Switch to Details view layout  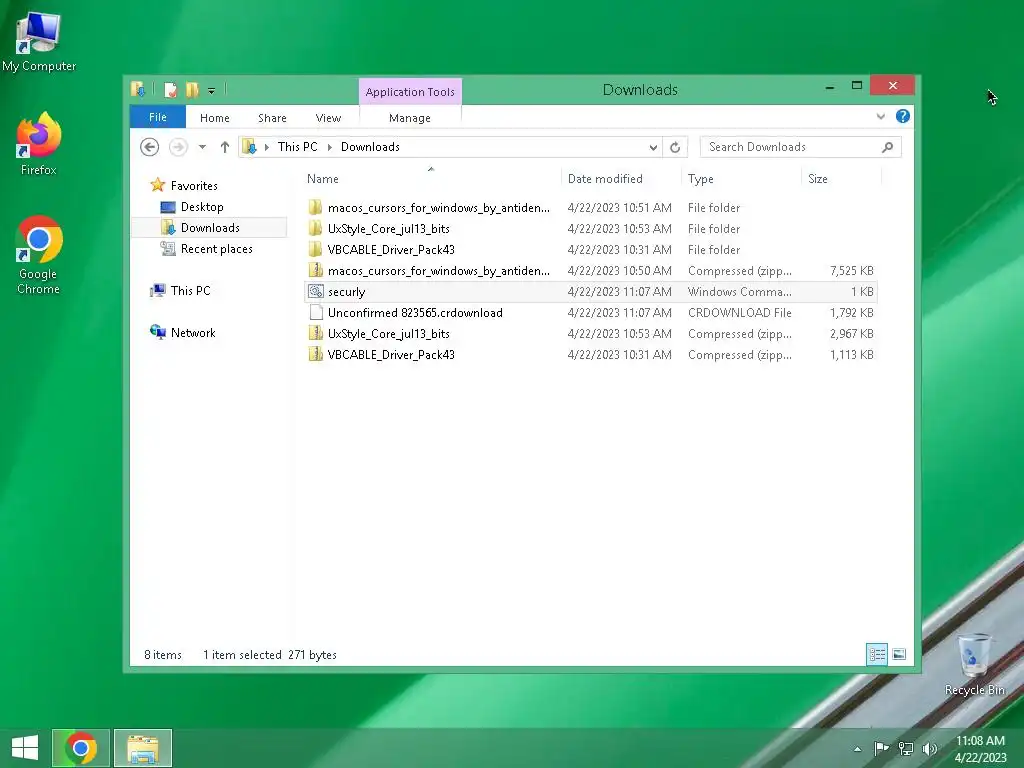(x=876, y=654)
